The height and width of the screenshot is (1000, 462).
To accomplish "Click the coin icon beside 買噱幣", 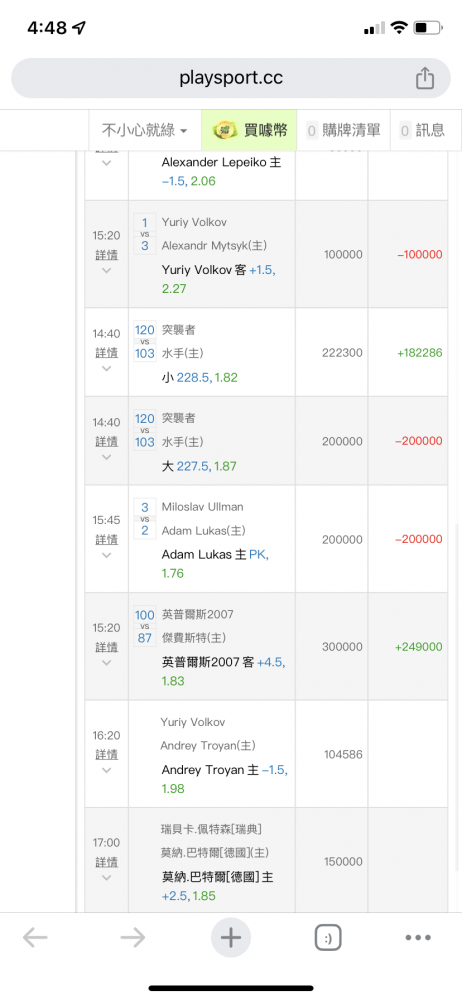I will 224,130.
